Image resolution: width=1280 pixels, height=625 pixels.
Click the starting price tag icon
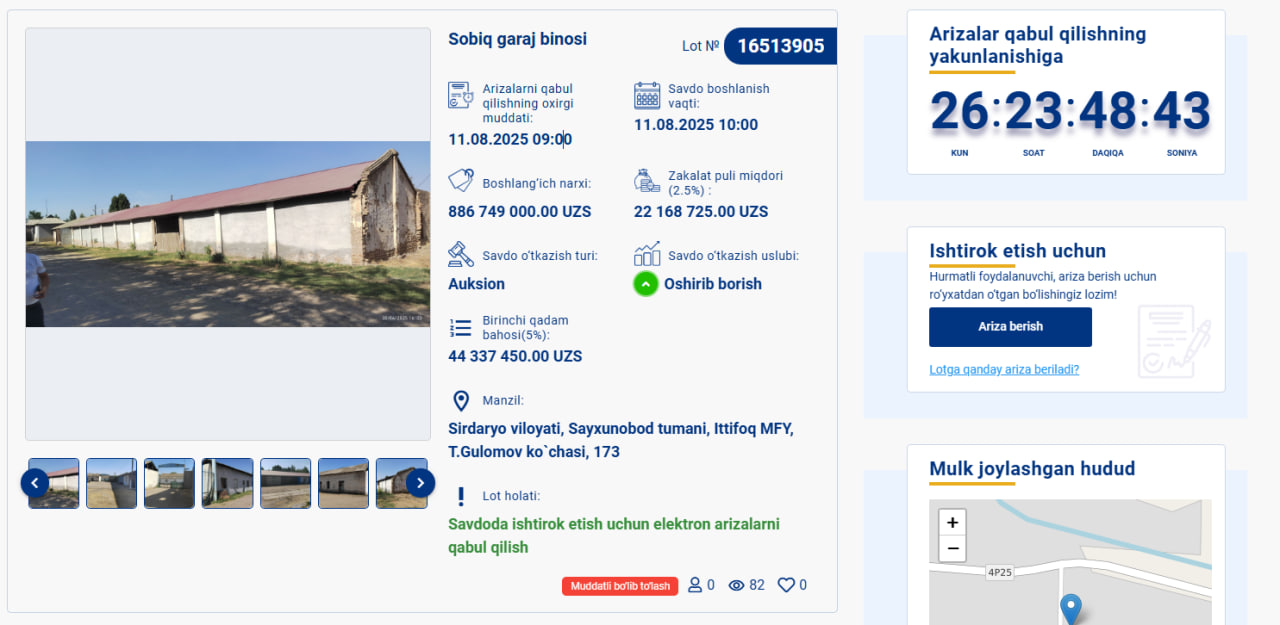tap(460, 181)
